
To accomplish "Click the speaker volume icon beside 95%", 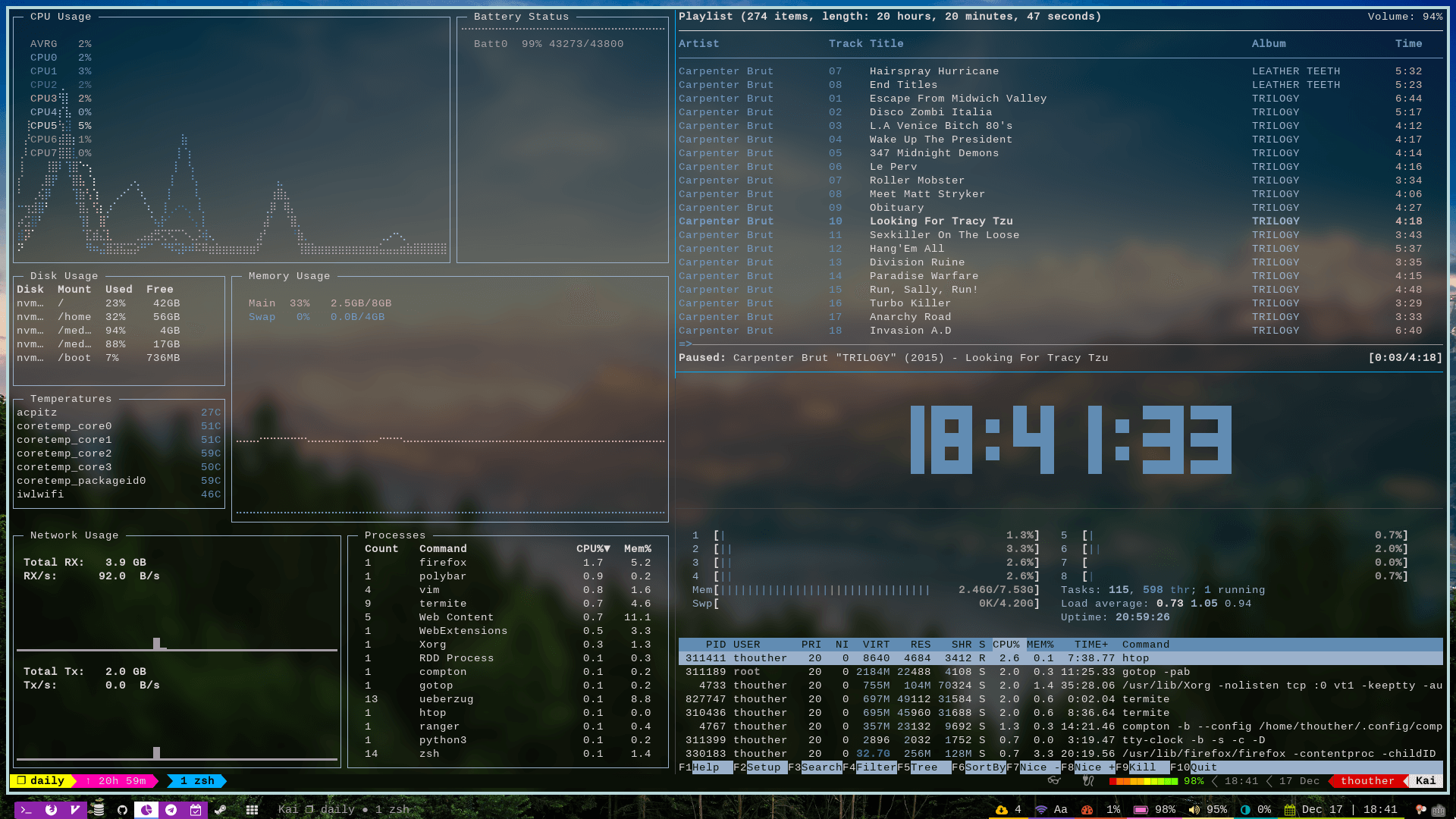I will (1194, 810).
